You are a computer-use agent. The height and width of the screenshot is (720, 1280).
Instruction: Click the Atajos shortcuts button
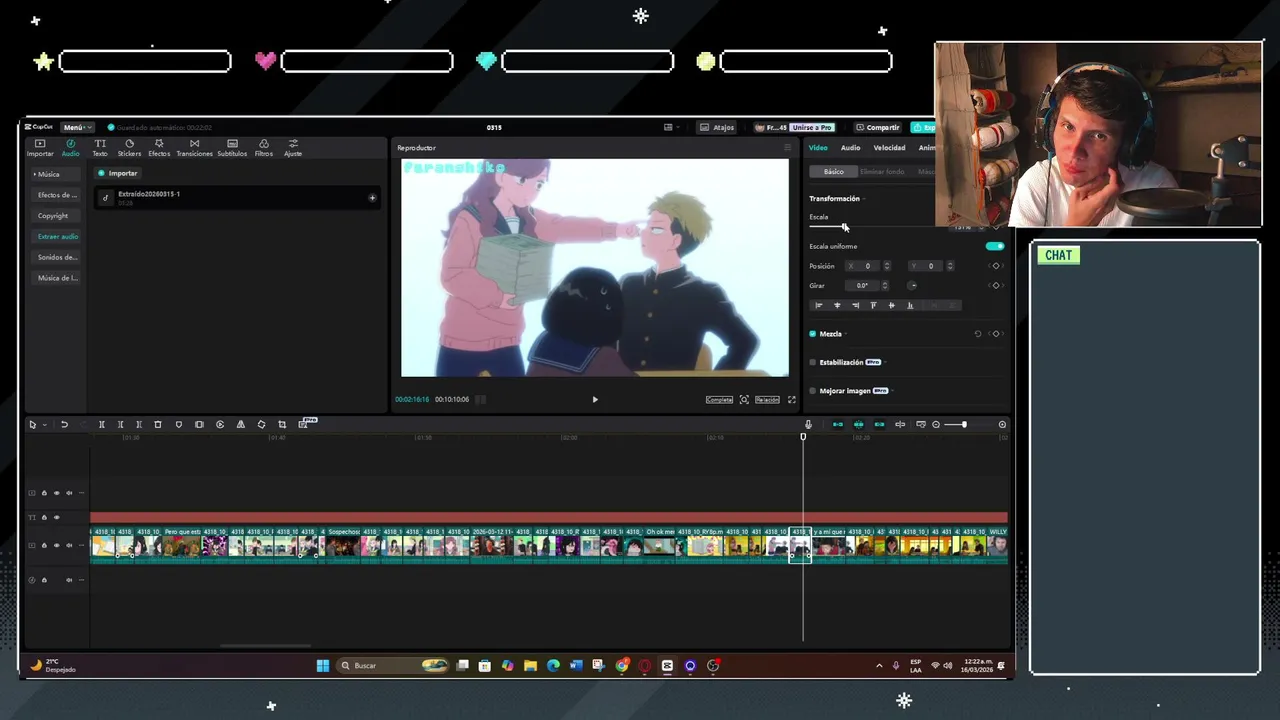click(717, 128)
